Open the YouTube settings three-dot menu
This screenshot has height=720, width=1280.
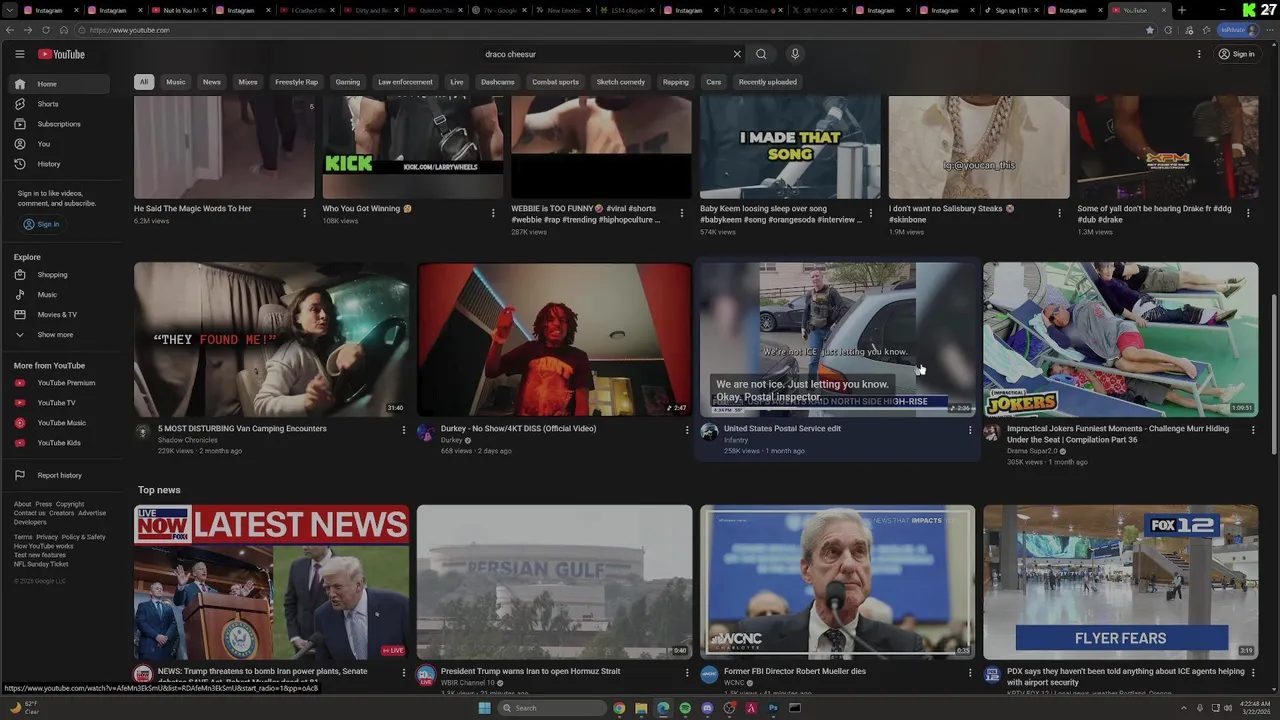tap(1199, 54)
